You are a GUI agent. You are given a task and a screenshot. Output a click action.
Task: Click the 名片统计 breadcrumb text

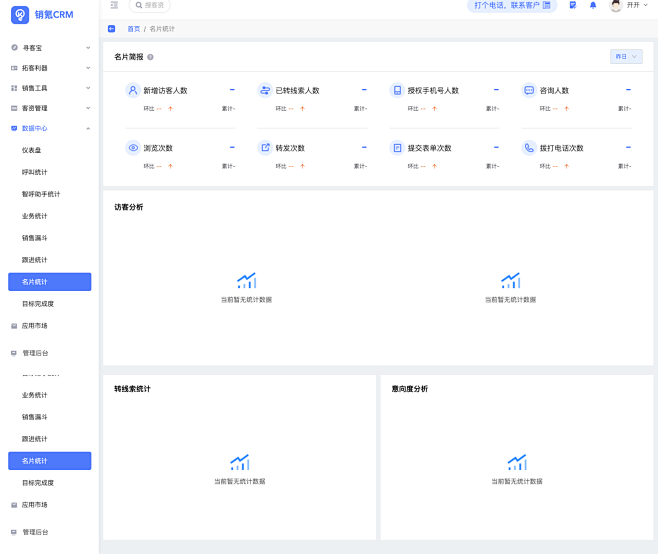pos(162,29)
